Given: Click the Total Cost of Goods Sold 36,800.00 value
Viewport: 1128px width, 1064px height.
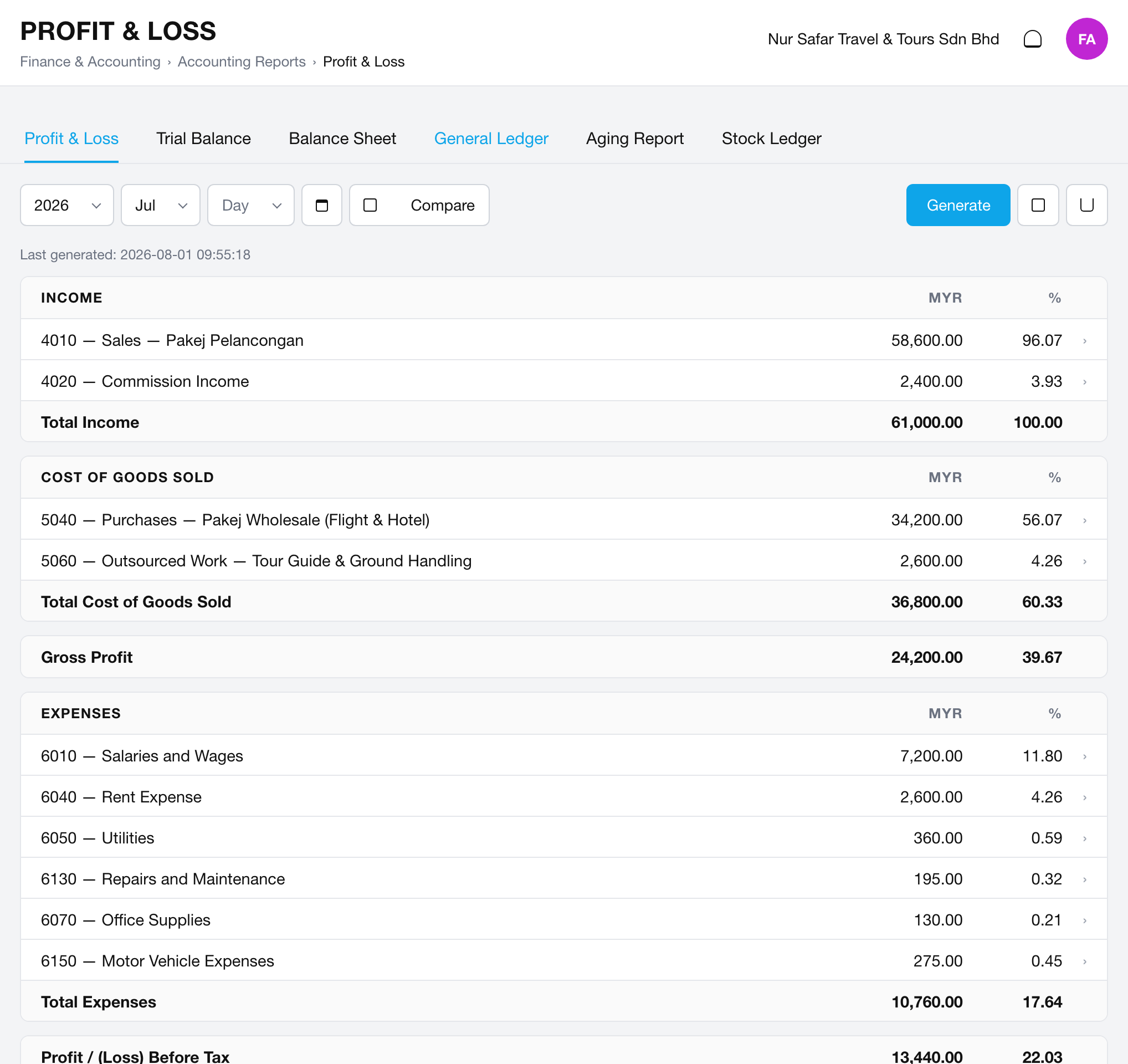Looking at the screenshot, I should pos(926,601).
